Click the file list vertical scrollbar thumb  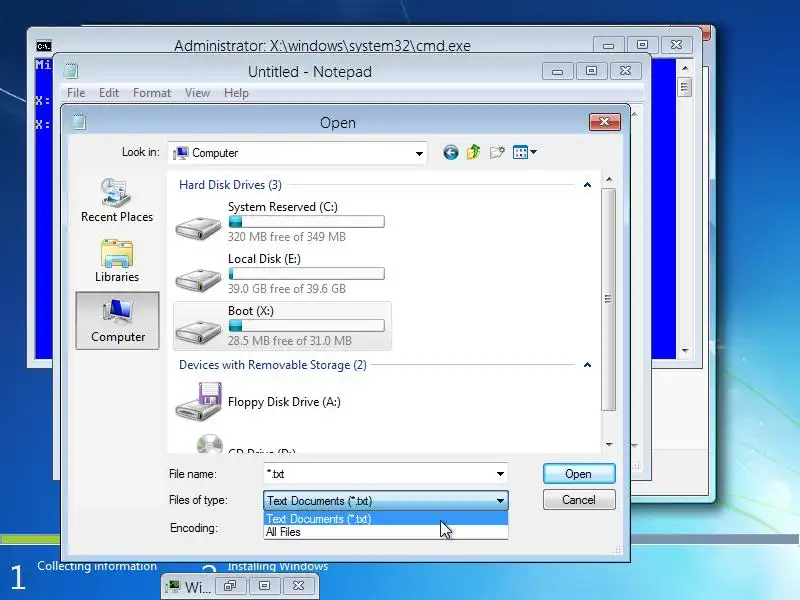click(x=608, y=299)
